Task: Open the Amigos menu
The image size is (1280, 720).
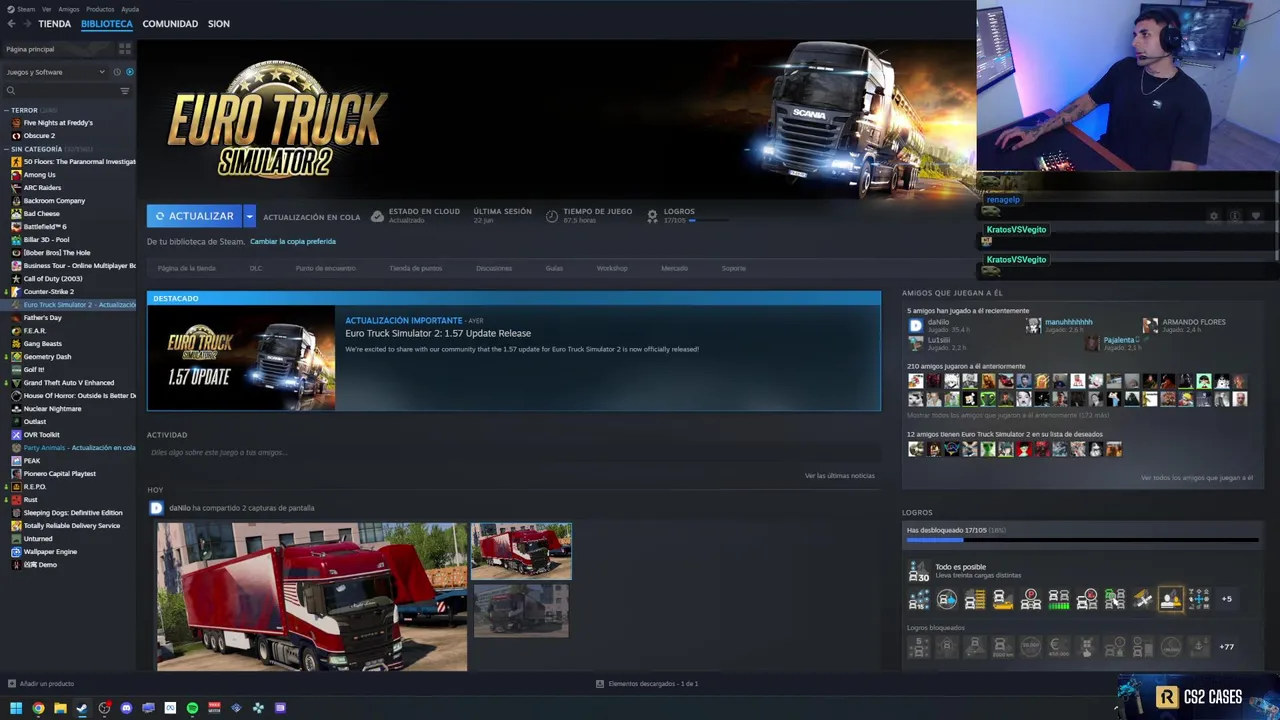Action: 69,9
